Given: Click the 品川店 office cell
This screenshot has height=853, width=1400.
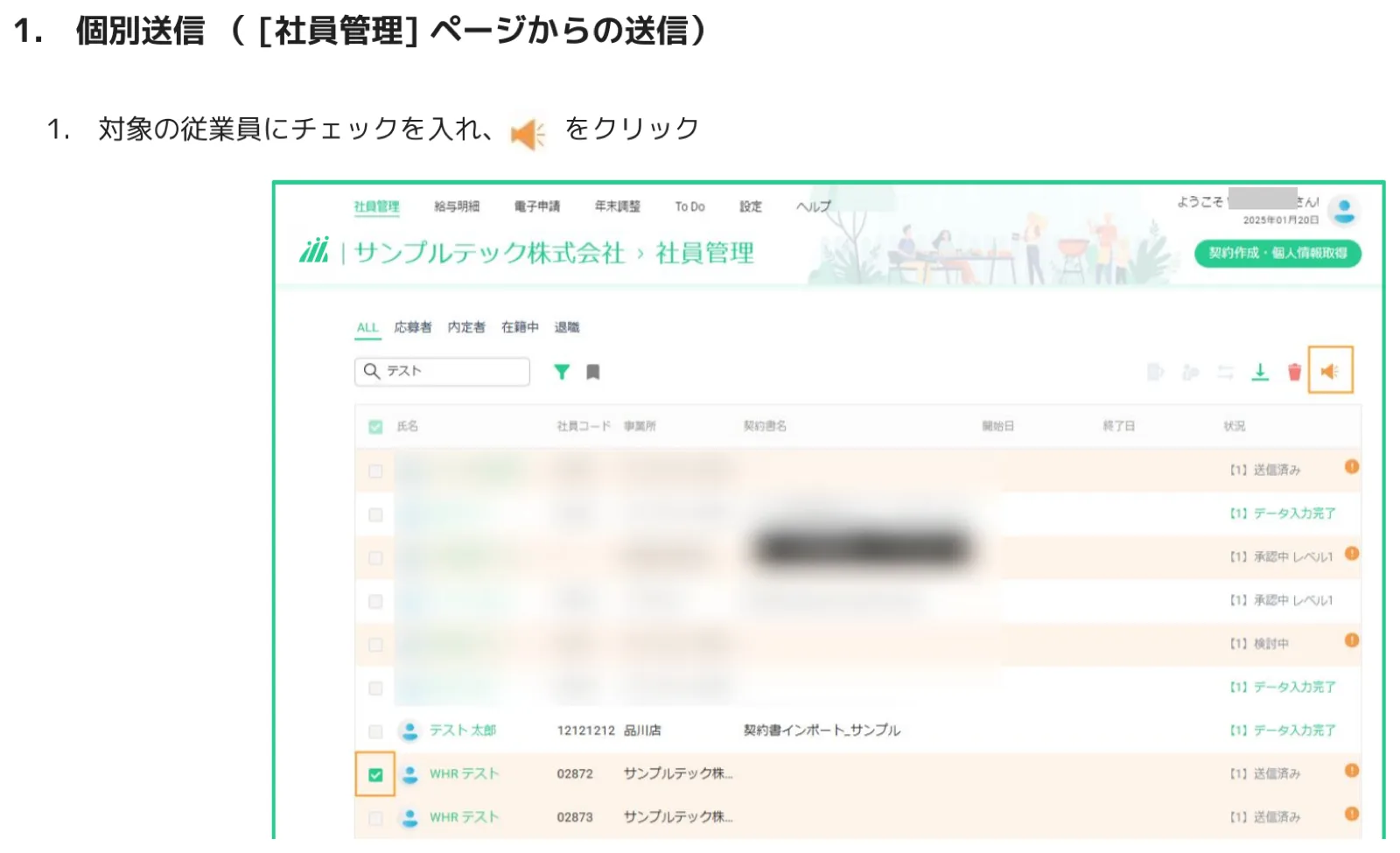Looking at the screenshot, I should tap(642, 731).
